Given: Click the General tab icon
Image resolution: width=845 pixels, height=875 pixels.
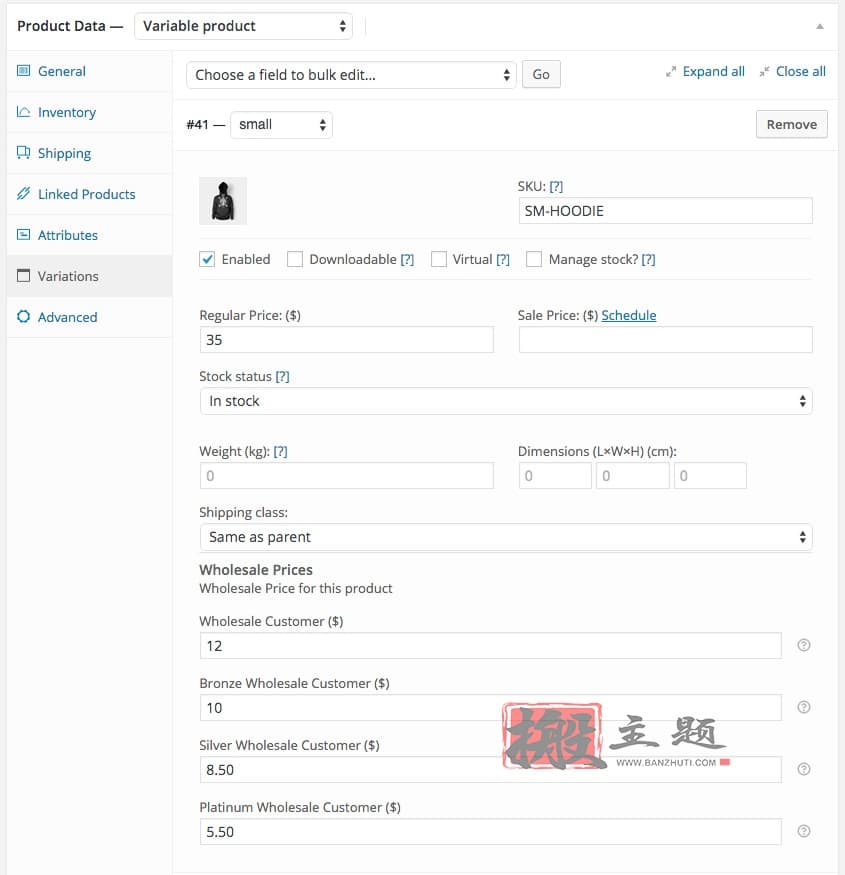Looking at the screenshot, I should pos(23,70).
